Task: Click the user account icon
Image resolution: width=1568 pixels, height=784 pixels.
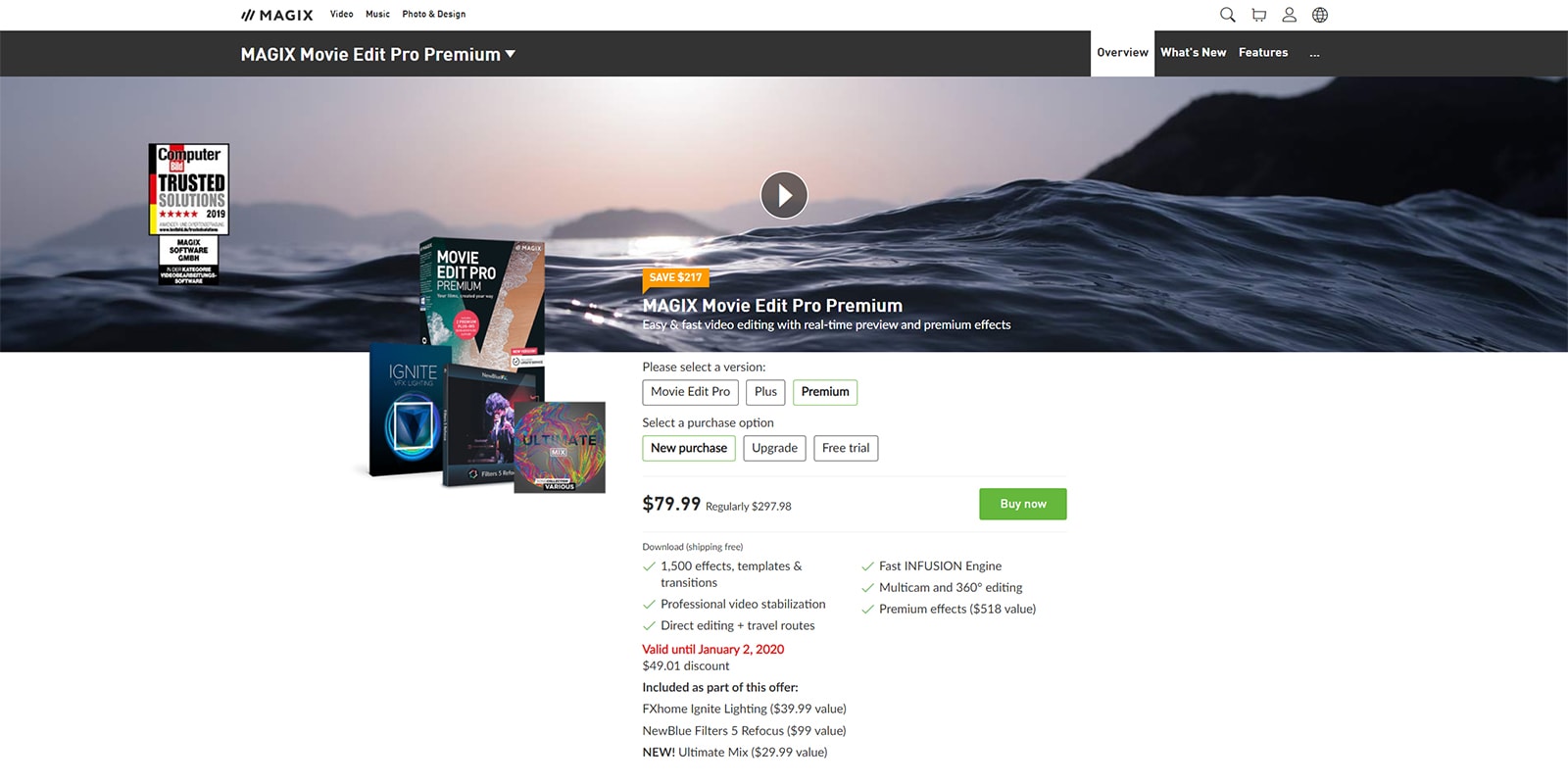Action: click(x=1289, y=15)
